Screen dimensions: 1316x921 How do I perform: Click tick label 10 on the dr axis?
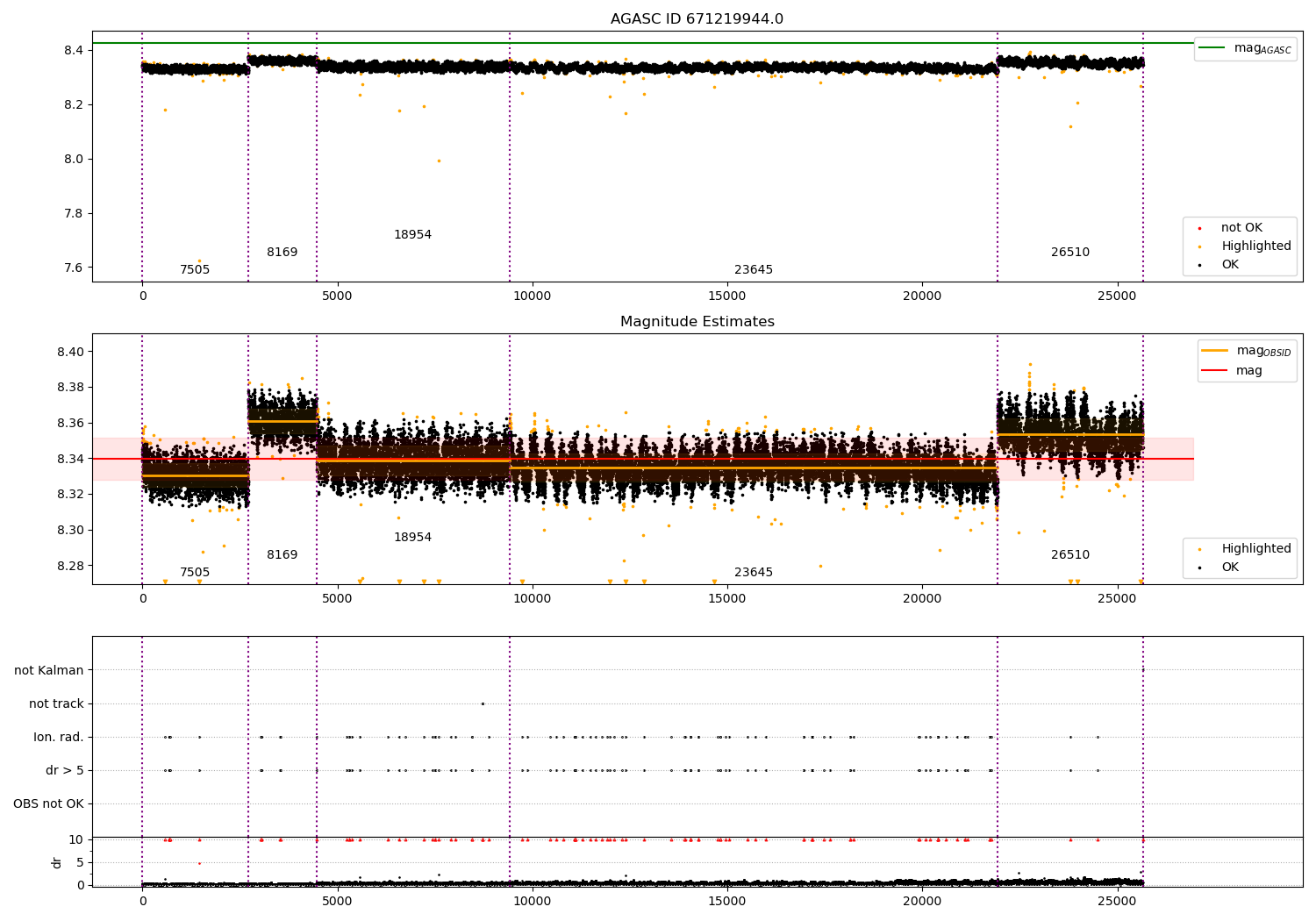[x=76, y=840]
